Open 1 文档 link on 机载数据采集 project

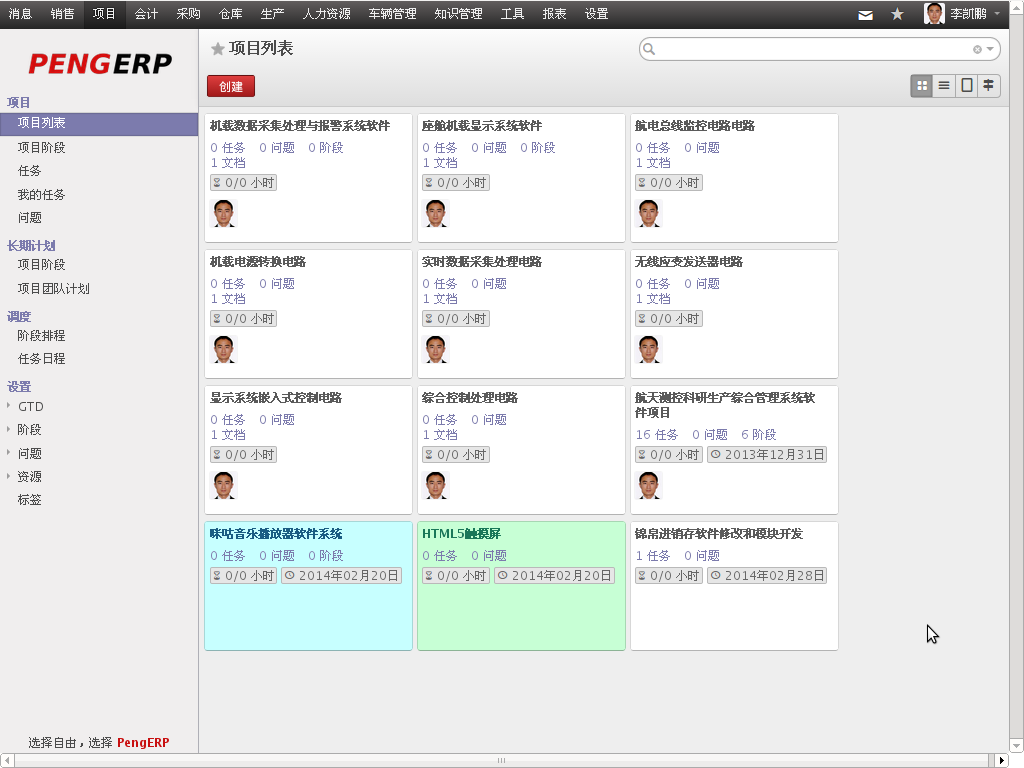227,162
